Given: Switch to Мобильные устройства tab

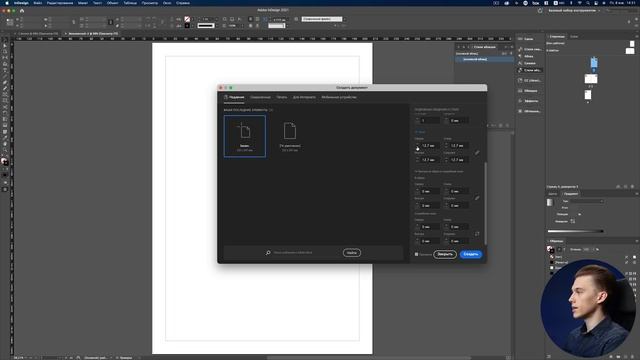Looking at the screenshot, I should [x=339, y=97].
